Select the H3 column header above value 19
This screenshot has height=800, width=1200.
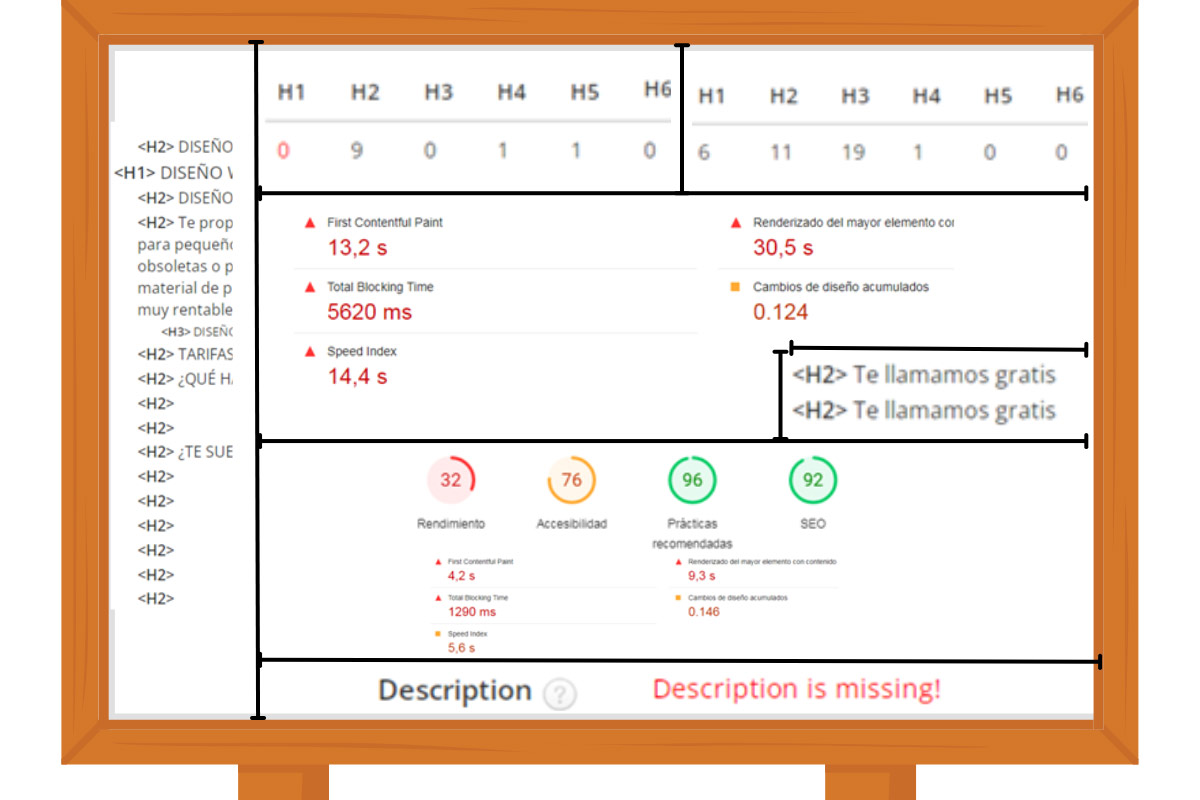tap(855, 96)
